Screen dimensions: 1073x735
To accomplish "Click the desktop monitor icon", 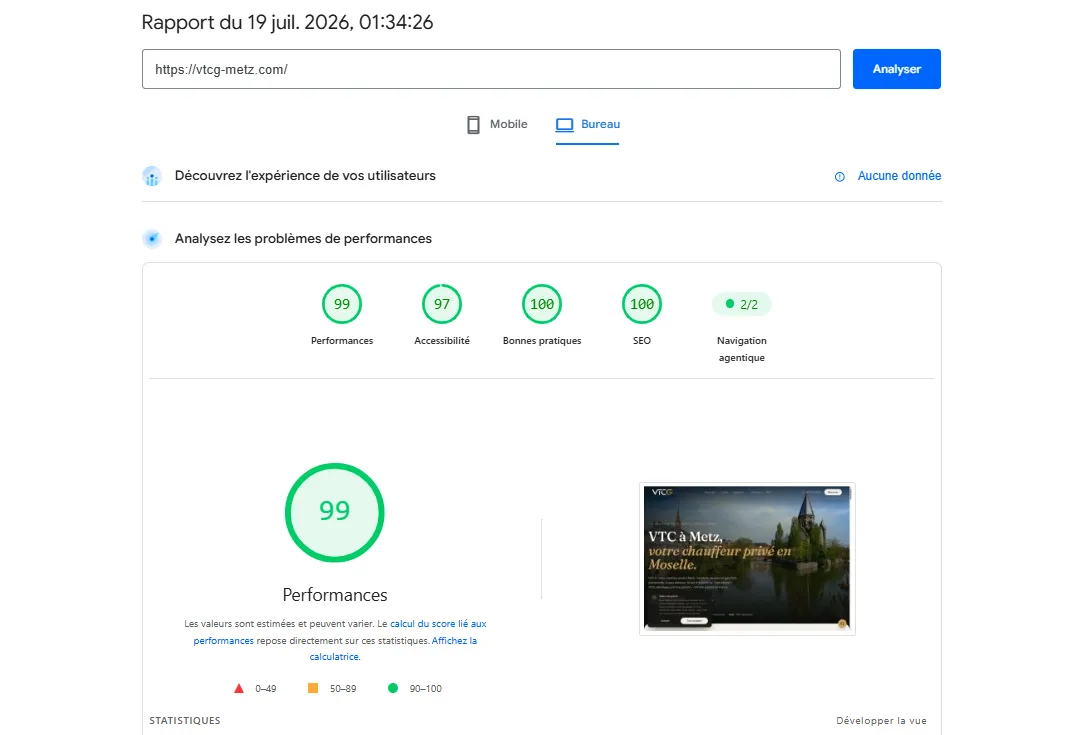I will tap(565, 125).
